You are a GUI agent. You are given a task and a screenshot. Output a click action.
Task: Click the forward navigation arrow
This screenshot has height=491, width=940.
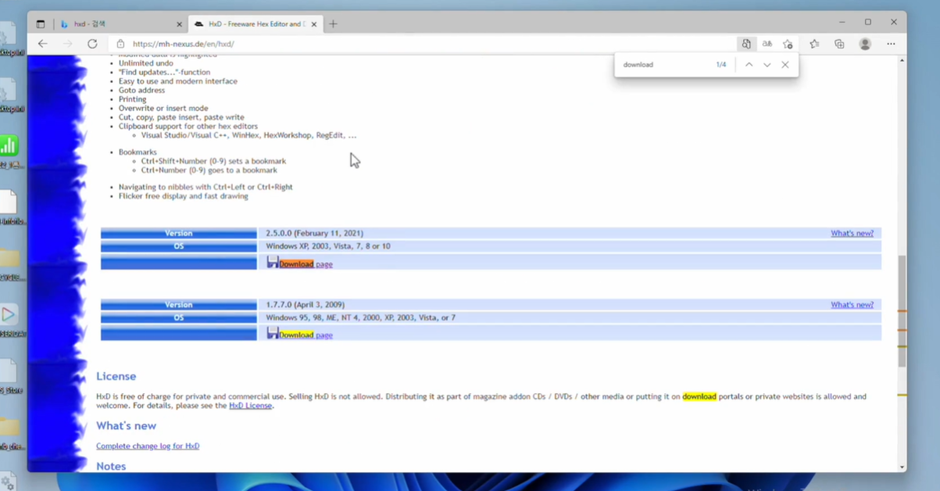click(67, 44)
